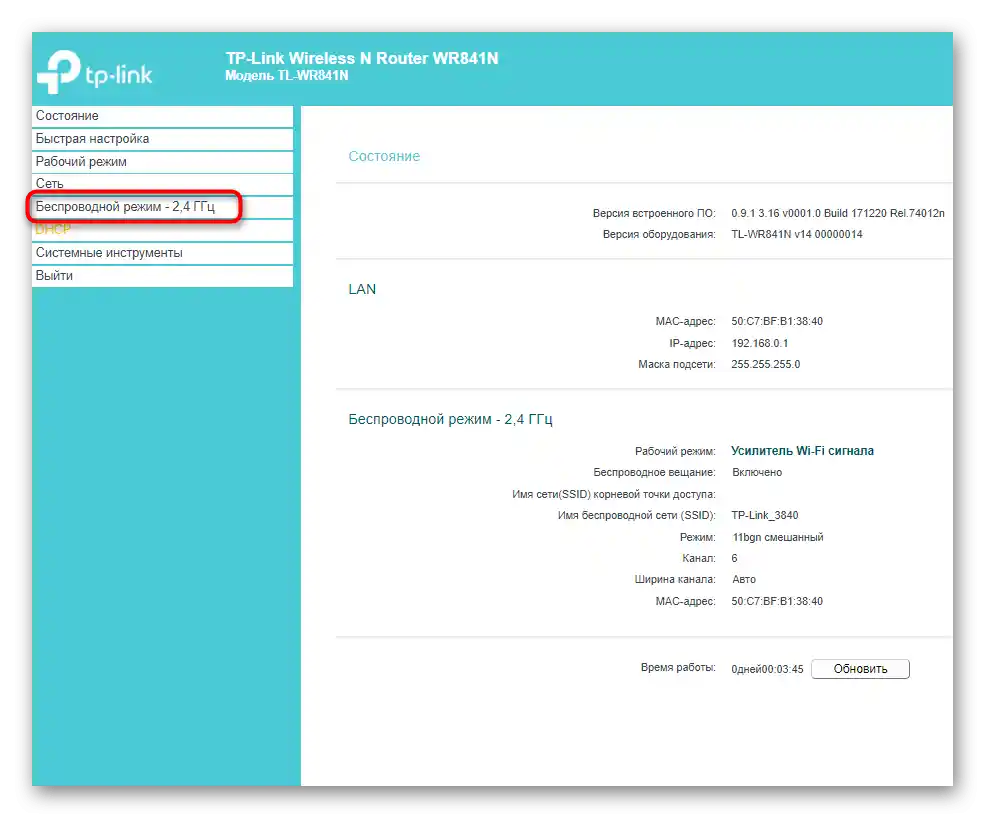The height and width of the screenshot is (818, 985).
Task: Click the Маска подсети label
Action: point(677,364)
